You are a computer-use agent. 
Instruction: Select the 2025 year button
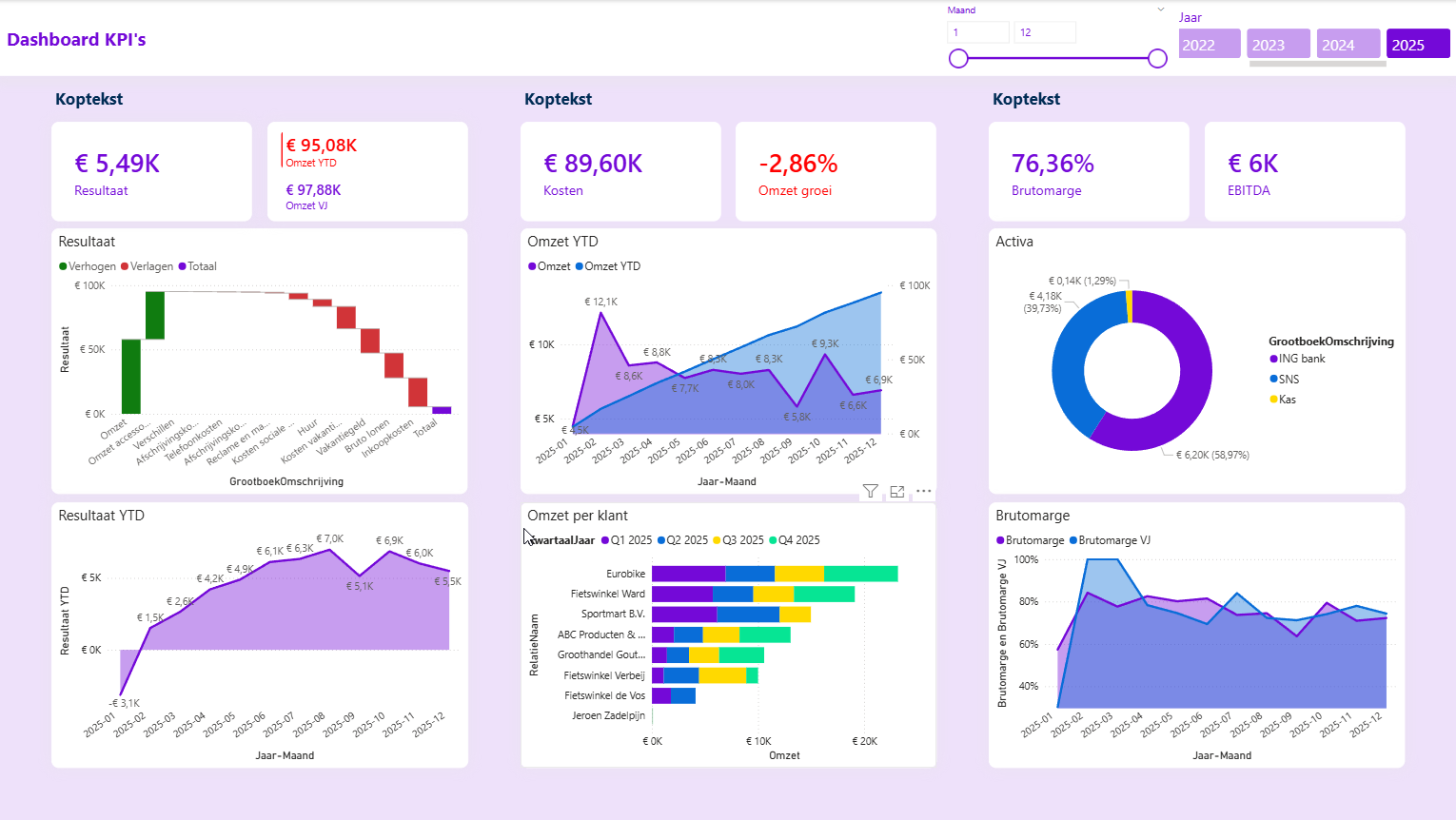tap(1417, 44)
